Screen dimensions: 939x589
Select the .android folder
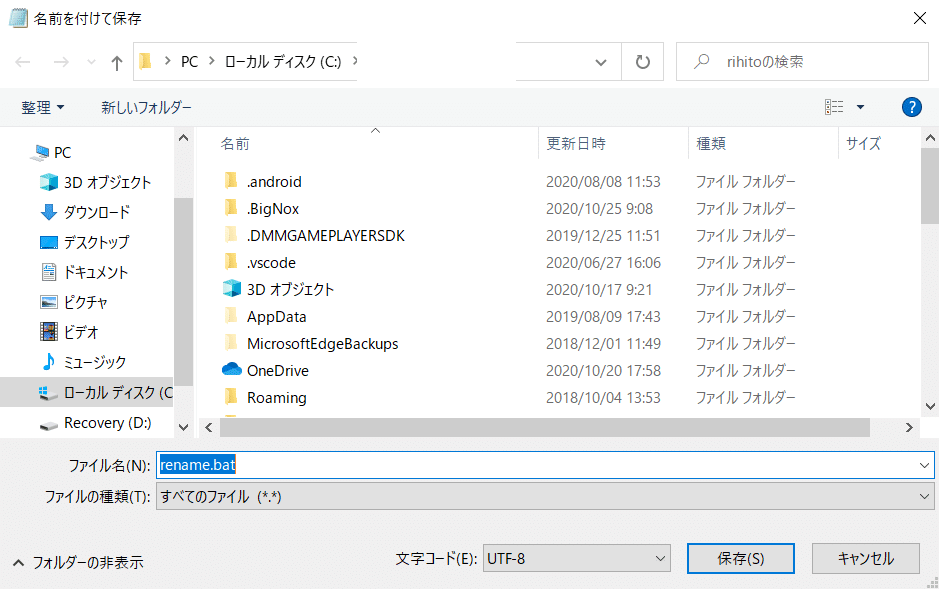tap(274, 182)
